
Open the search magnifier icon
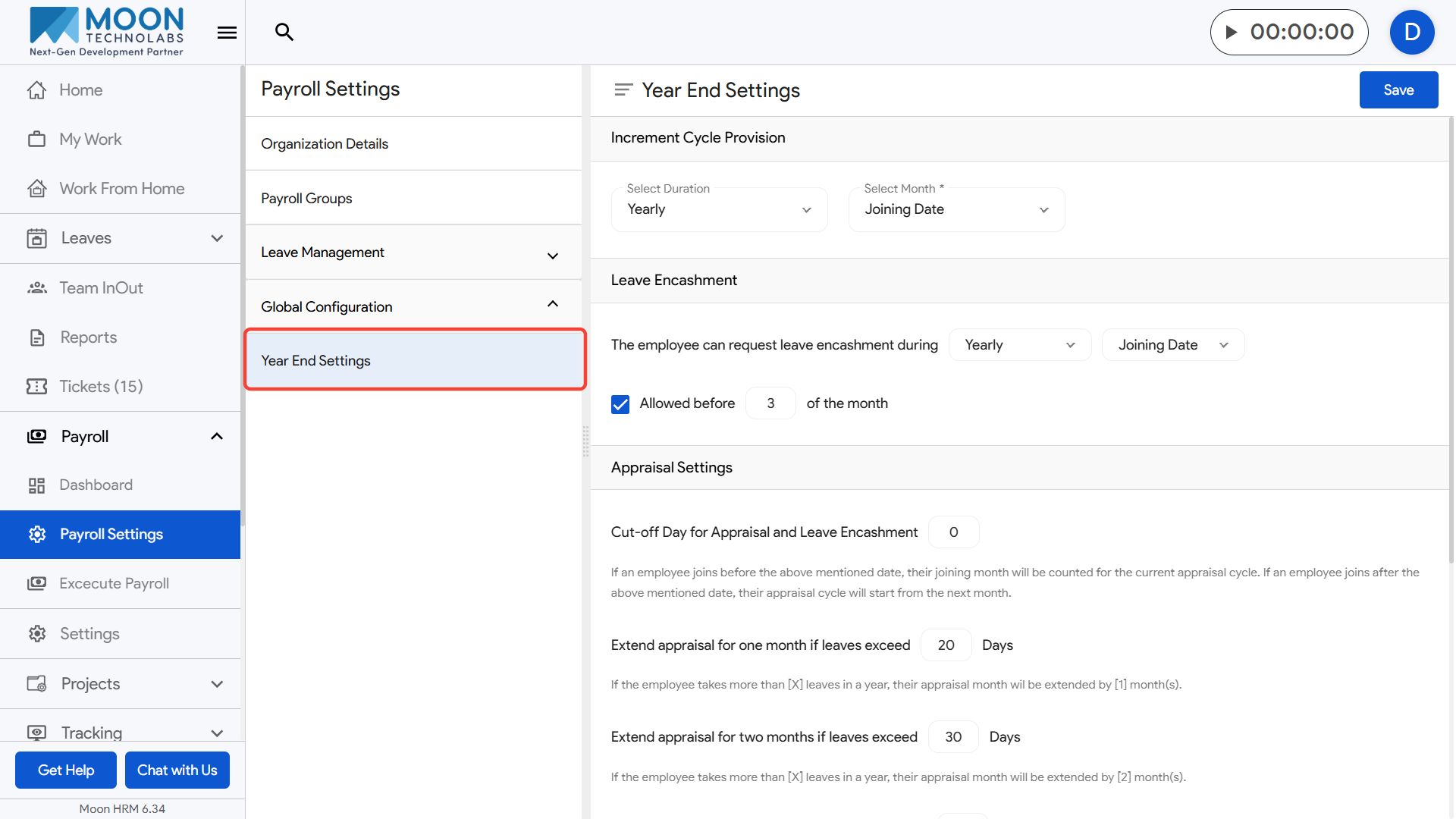[x=284, y=32]
